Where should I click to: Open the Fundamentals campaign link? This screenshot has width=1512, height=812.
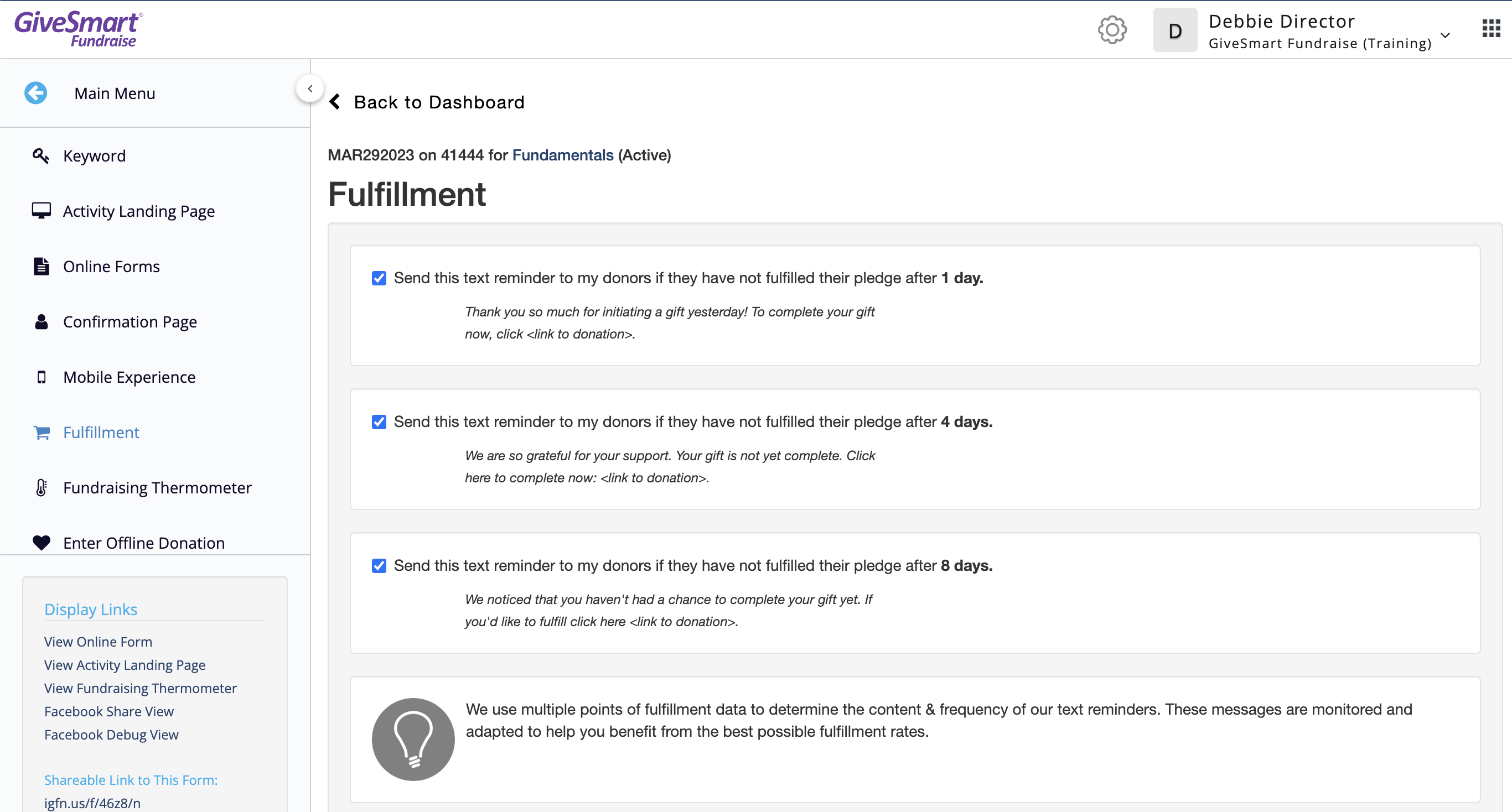coord(562,155)
